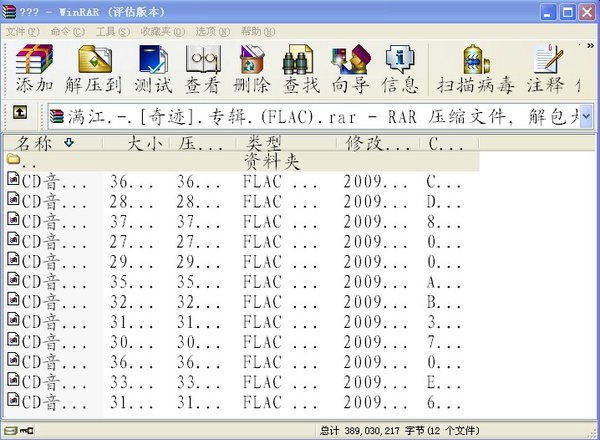Viewport: 600px width, 440px height.
Task: Expand the toolbar overflow chevron
Action: click(590, 46)
